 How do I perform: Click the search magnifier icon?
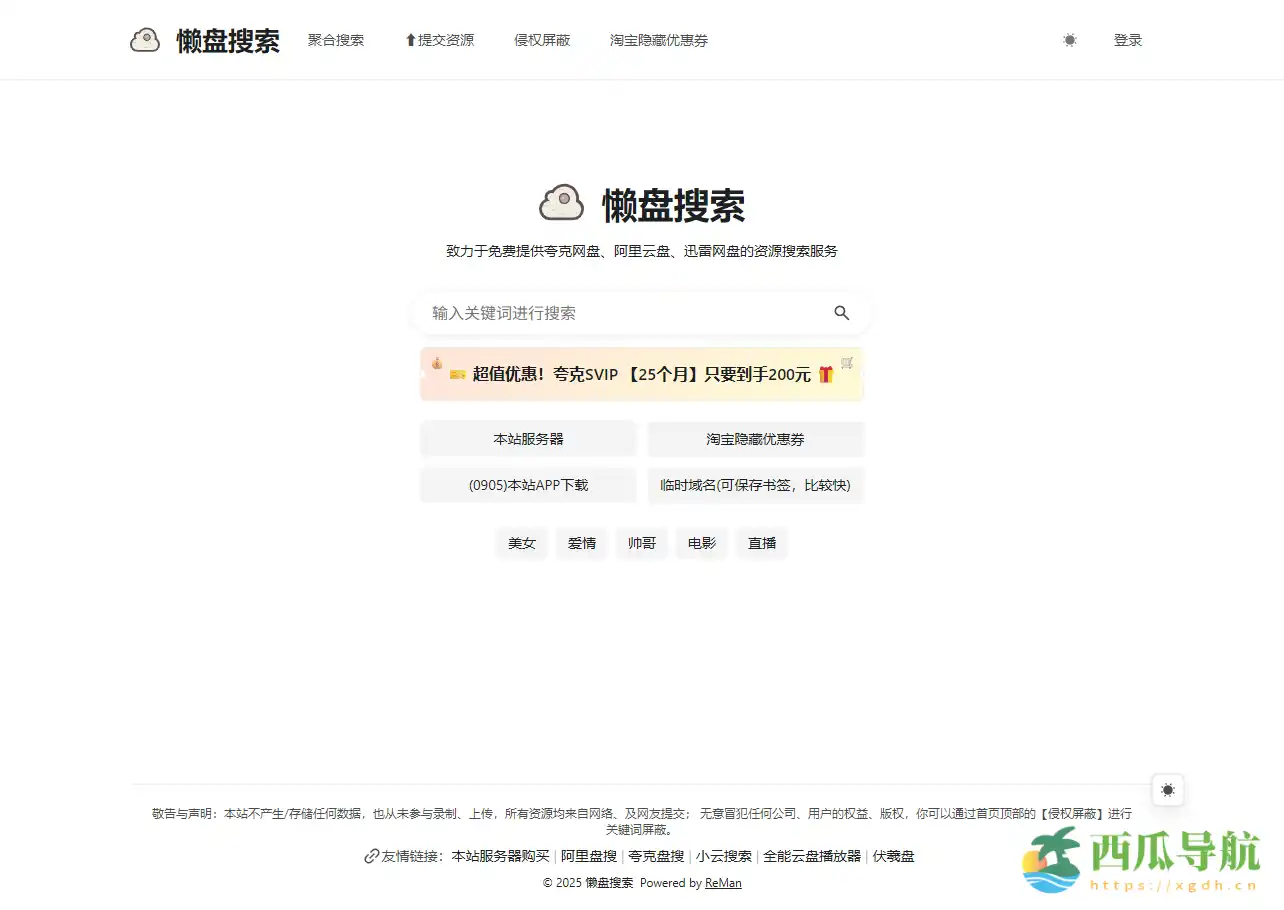(x=842, y=313)
